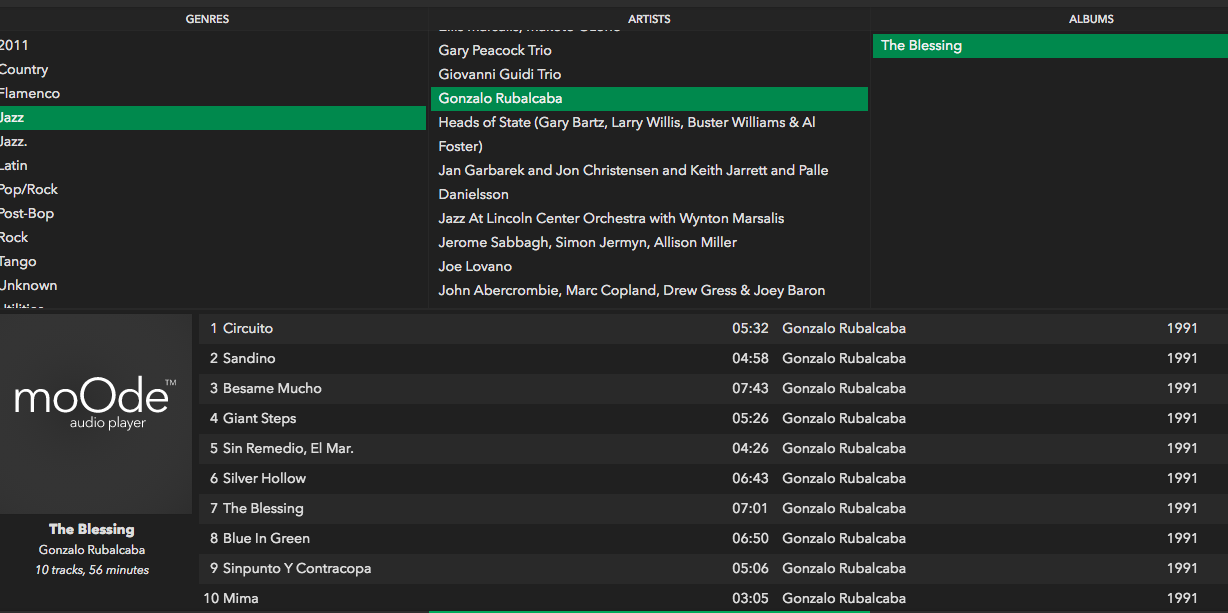Screen dimensions: 1228x613
Task: Click year 1991 in Giant Steps row
Action: [1182, 419]
